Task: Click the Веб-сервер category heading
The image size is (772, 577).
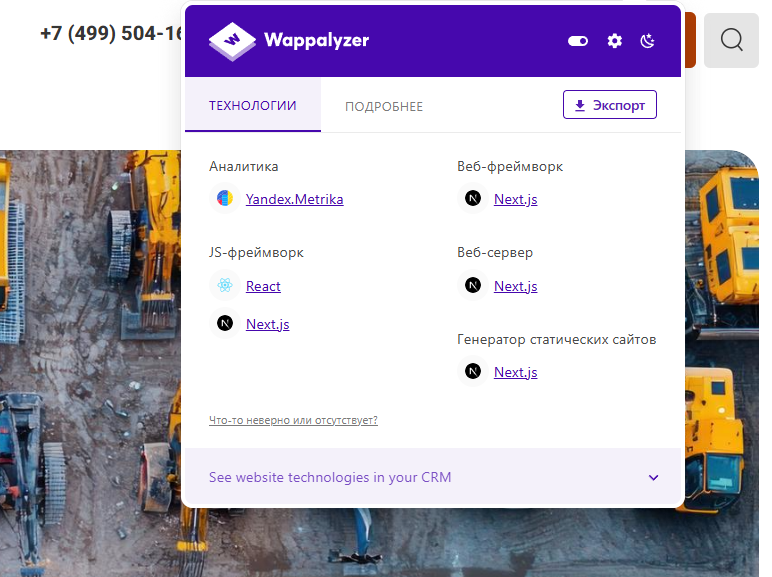Action: pos(495,253)
